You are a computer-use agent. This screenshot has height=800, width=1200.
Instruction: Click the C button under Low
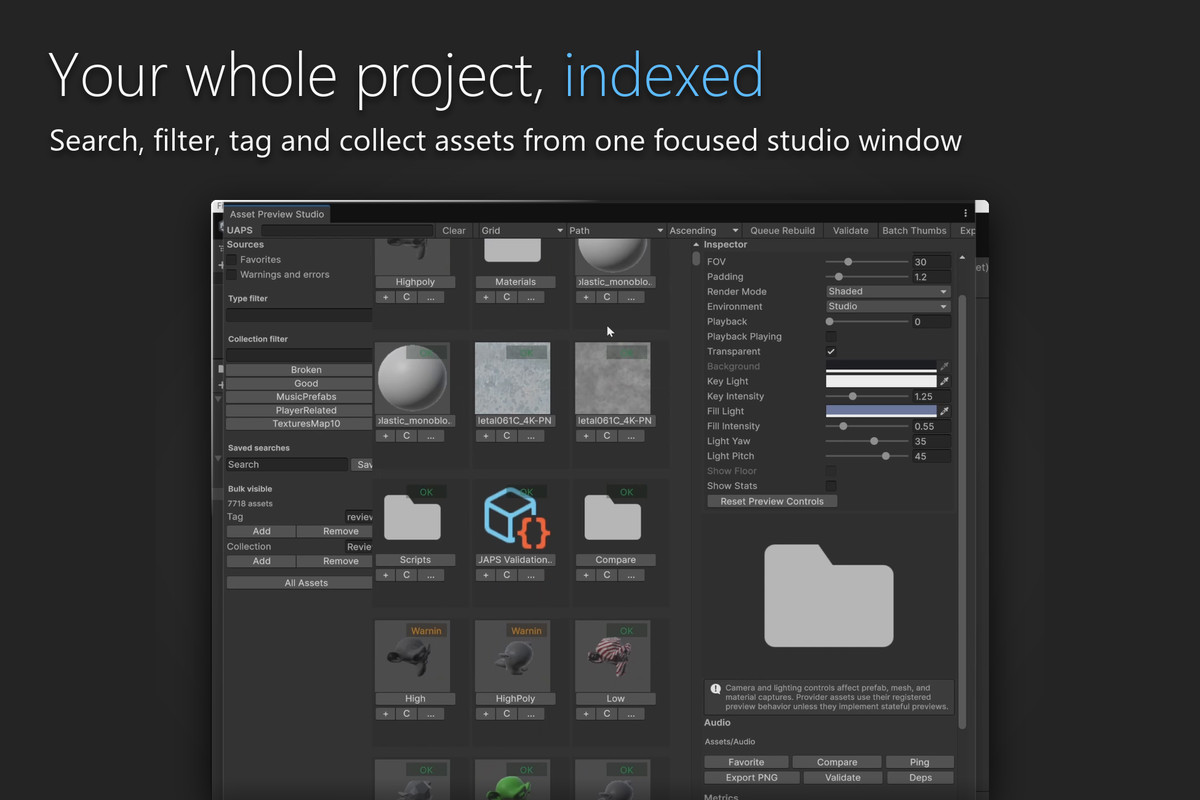point(606,714)
